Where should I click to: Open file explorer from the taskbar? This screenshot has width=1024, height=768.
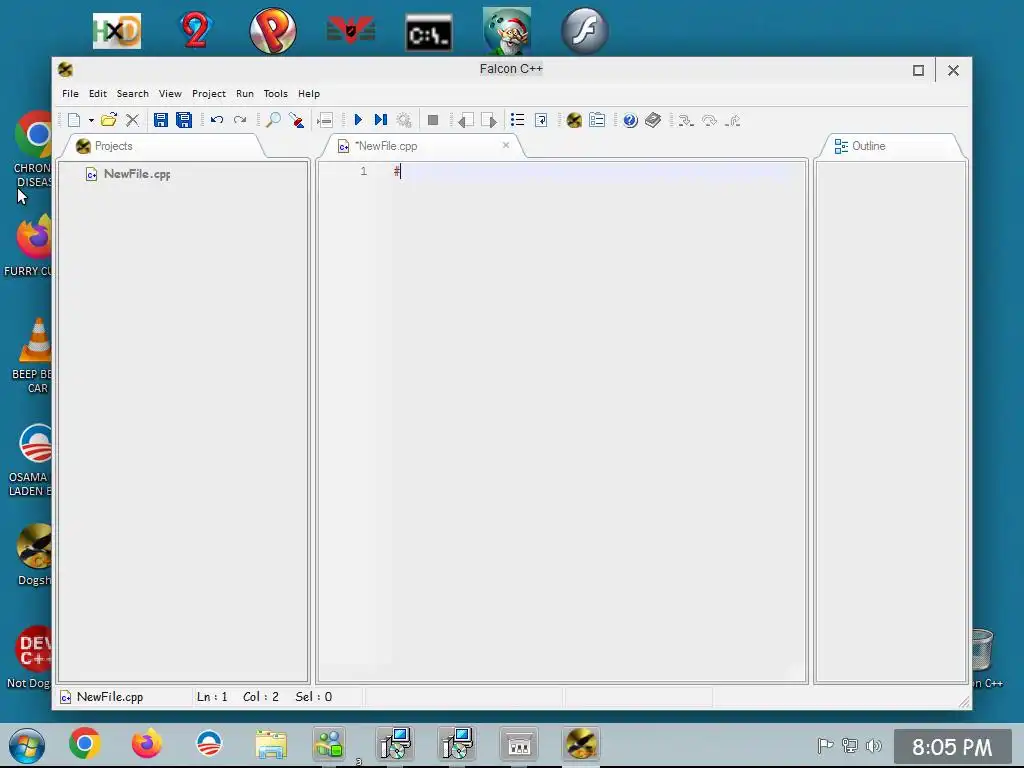point(271,744)
